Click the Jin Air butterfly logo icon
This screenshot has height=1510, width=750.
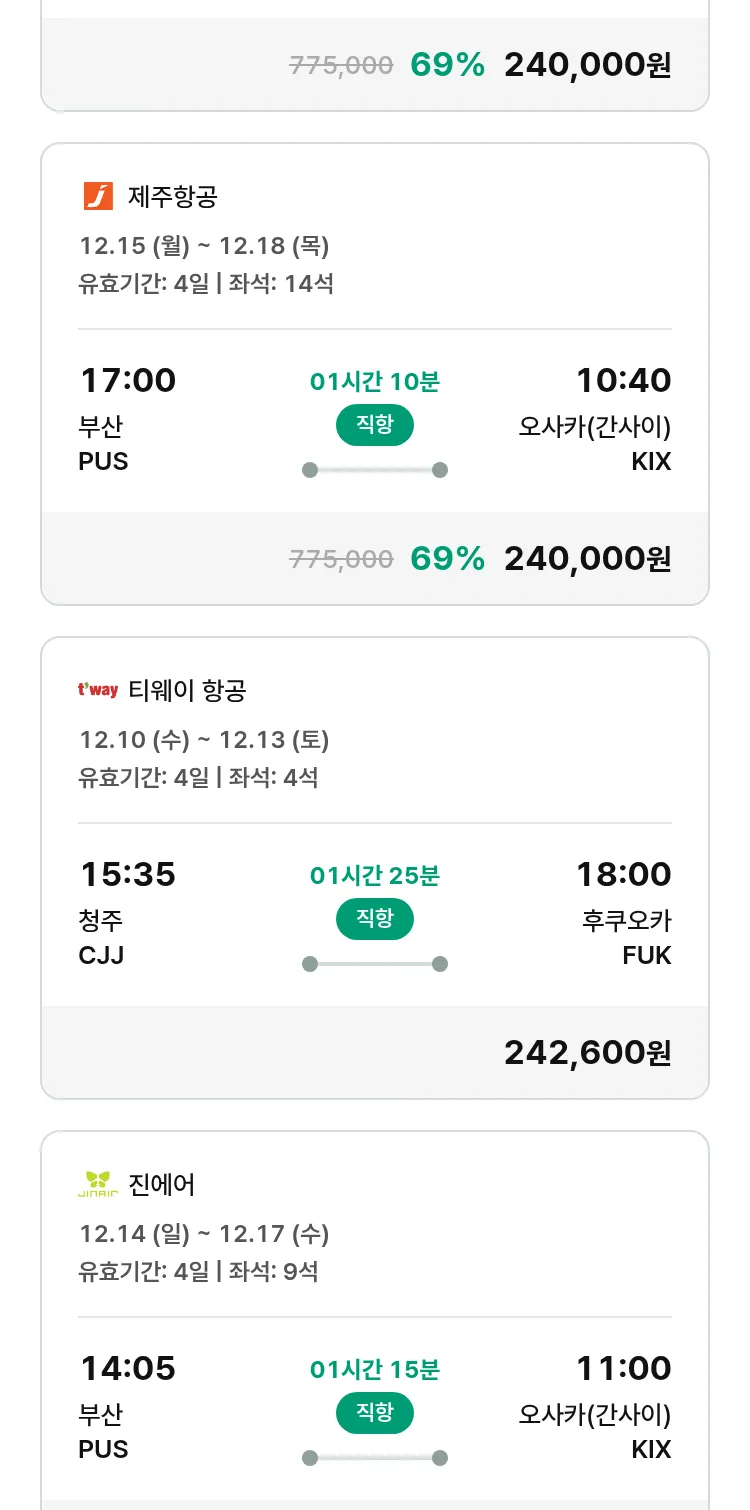(x=98, y=1184)
